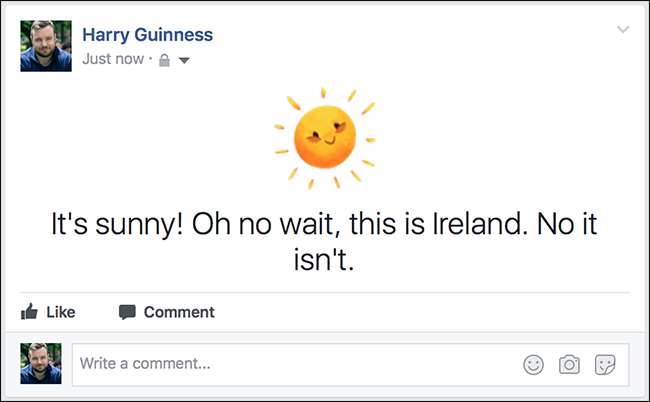
Task: Click the small avatar beside comment box
Action: click(41, 364)
